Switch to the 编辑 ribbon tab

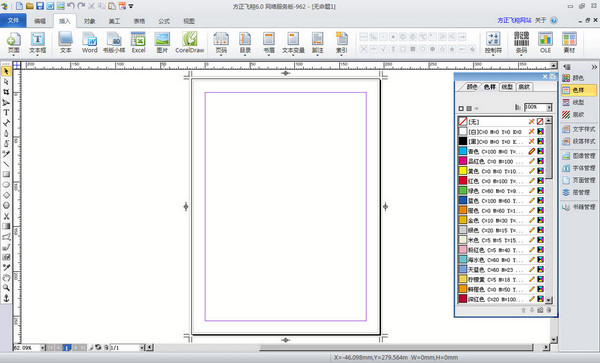pos(40,21)
